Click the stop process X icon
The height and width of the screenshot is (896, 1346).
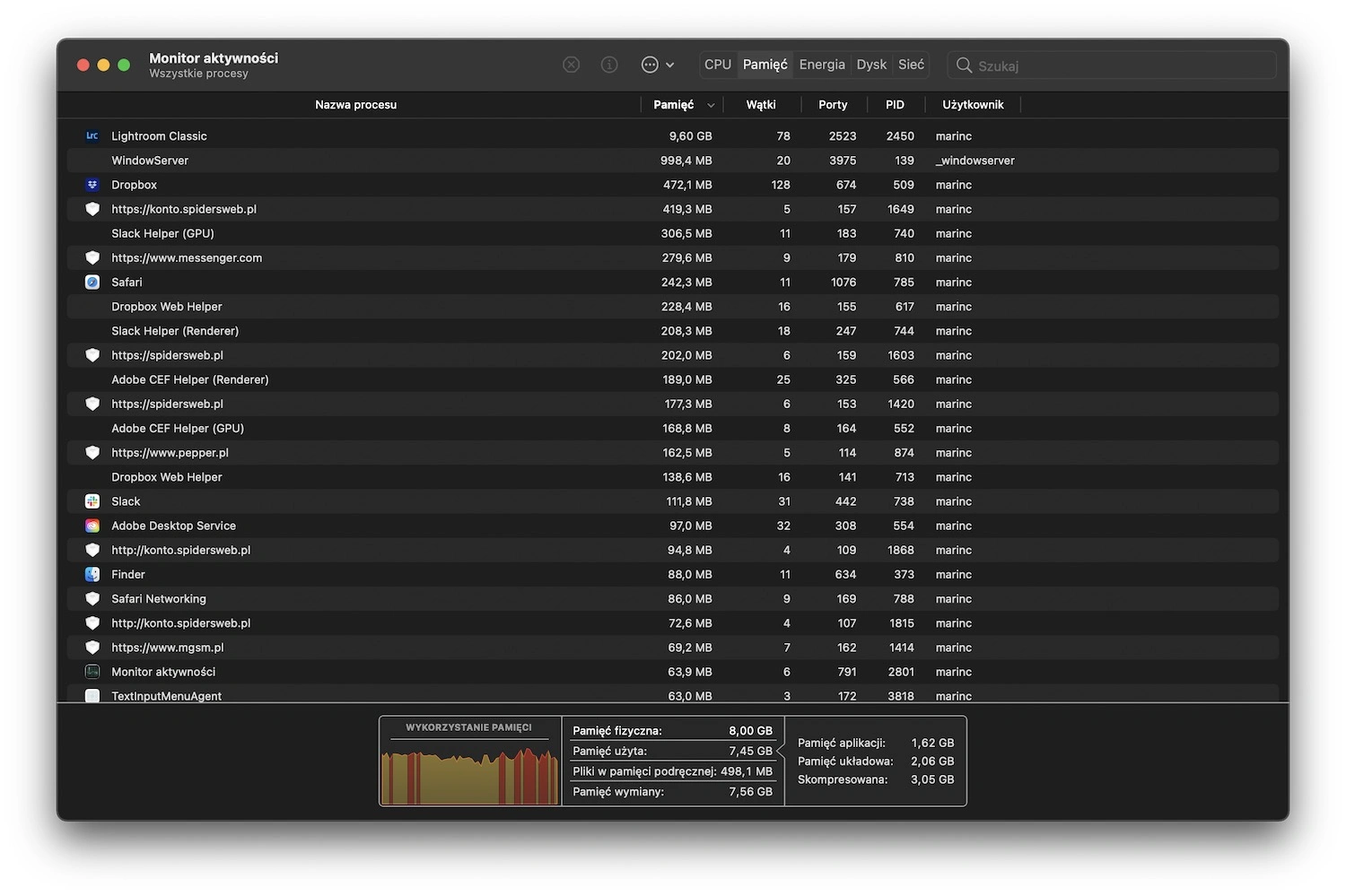point(571,65)
